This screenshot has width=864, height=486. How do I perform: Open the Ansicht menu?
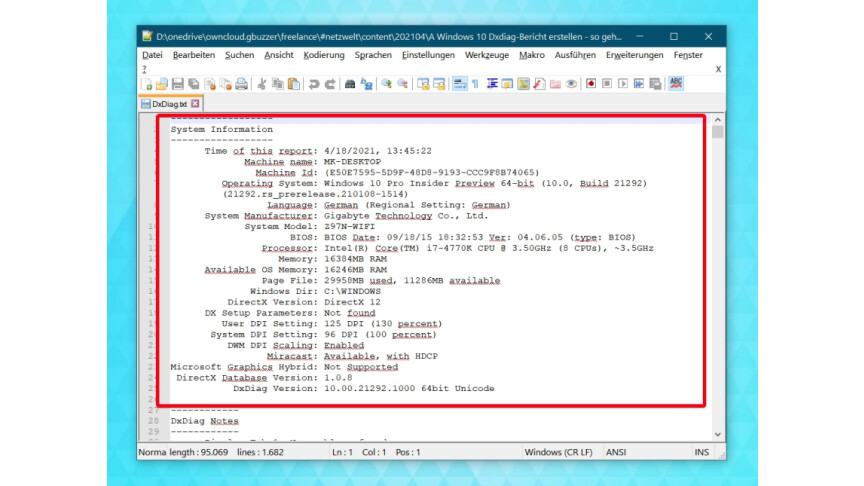click(279, 55)
